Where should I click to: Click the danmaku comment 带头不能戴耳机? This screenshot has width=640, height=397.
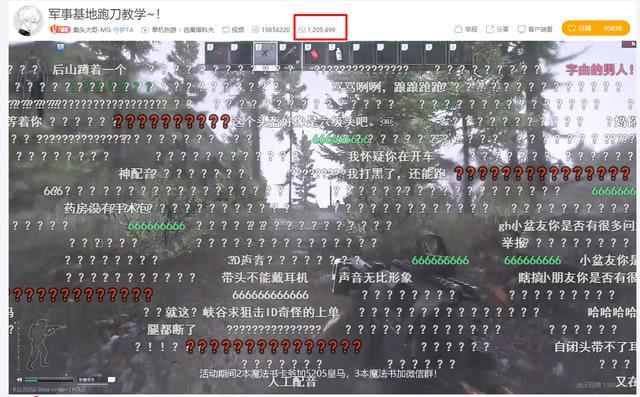[264, 278]
